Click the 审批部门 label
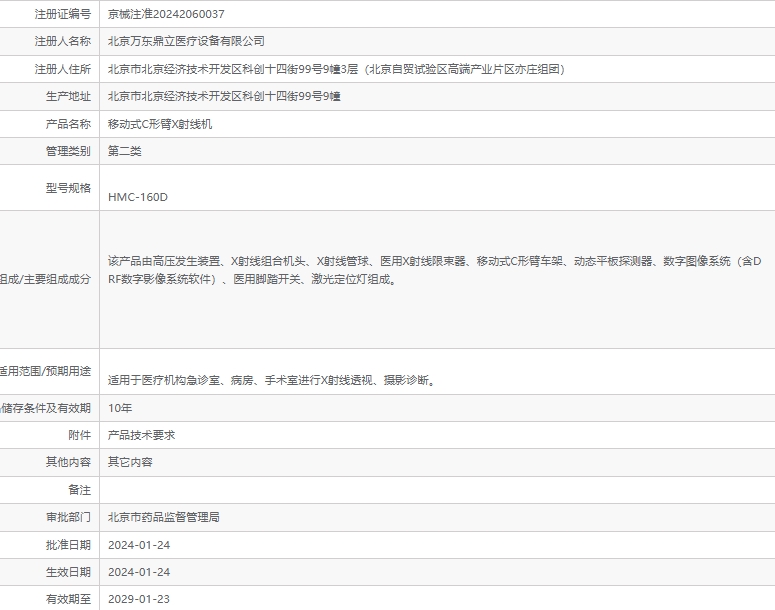The width and height of the screenshot is (775, 610). pyautogui.click(x=68, y=518)
